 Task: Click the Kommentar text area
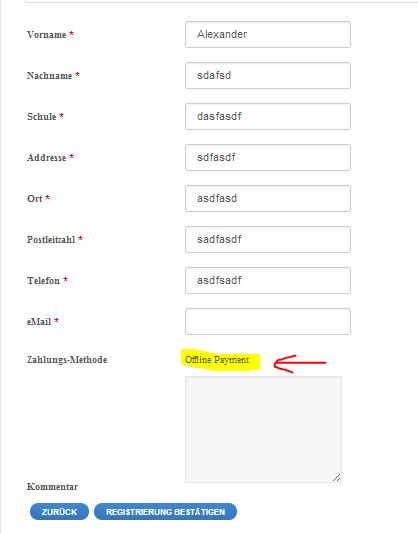point(263,429)
